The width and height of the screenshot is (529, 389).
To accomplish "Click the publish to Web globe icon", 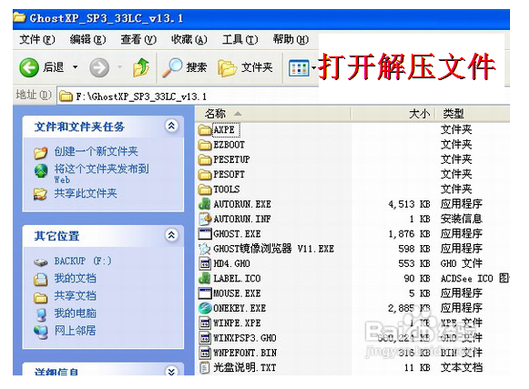I will 41,171.
